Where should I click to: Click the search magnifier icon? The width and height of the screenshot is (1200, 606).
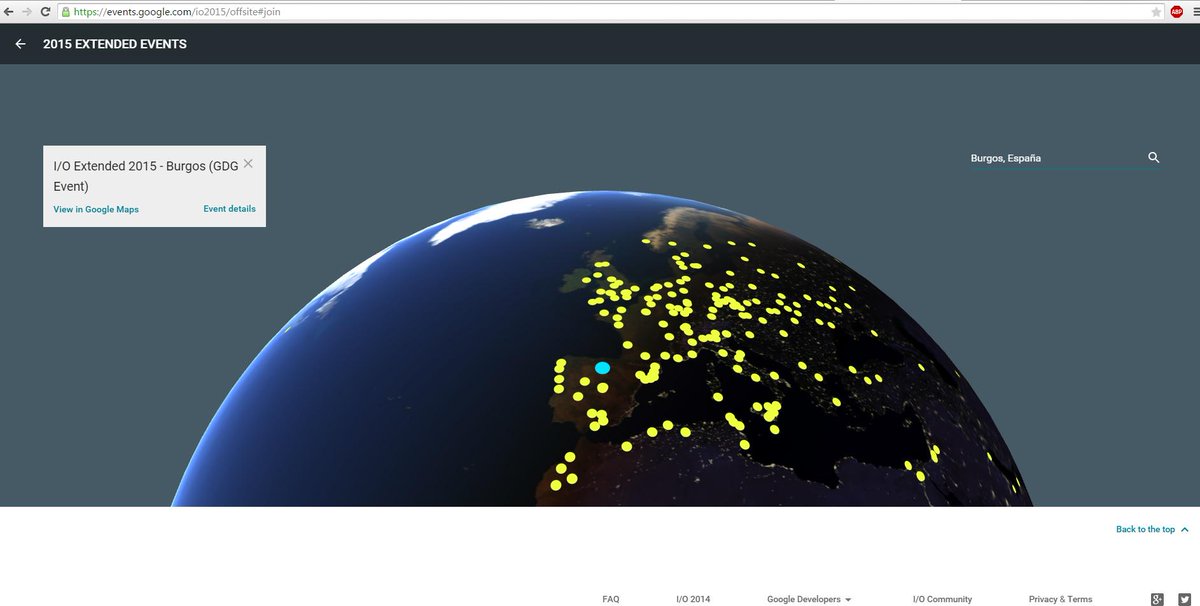[1153, 158]
